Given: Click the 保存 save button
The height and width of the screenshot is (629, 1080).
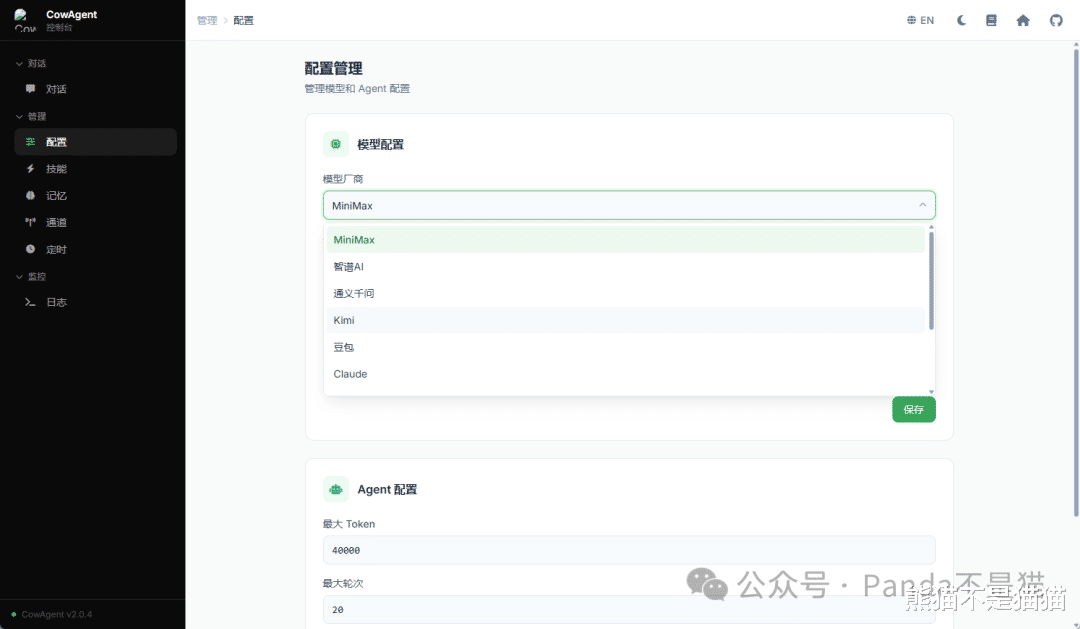Looking at the screenshot, I should [913, 409].
